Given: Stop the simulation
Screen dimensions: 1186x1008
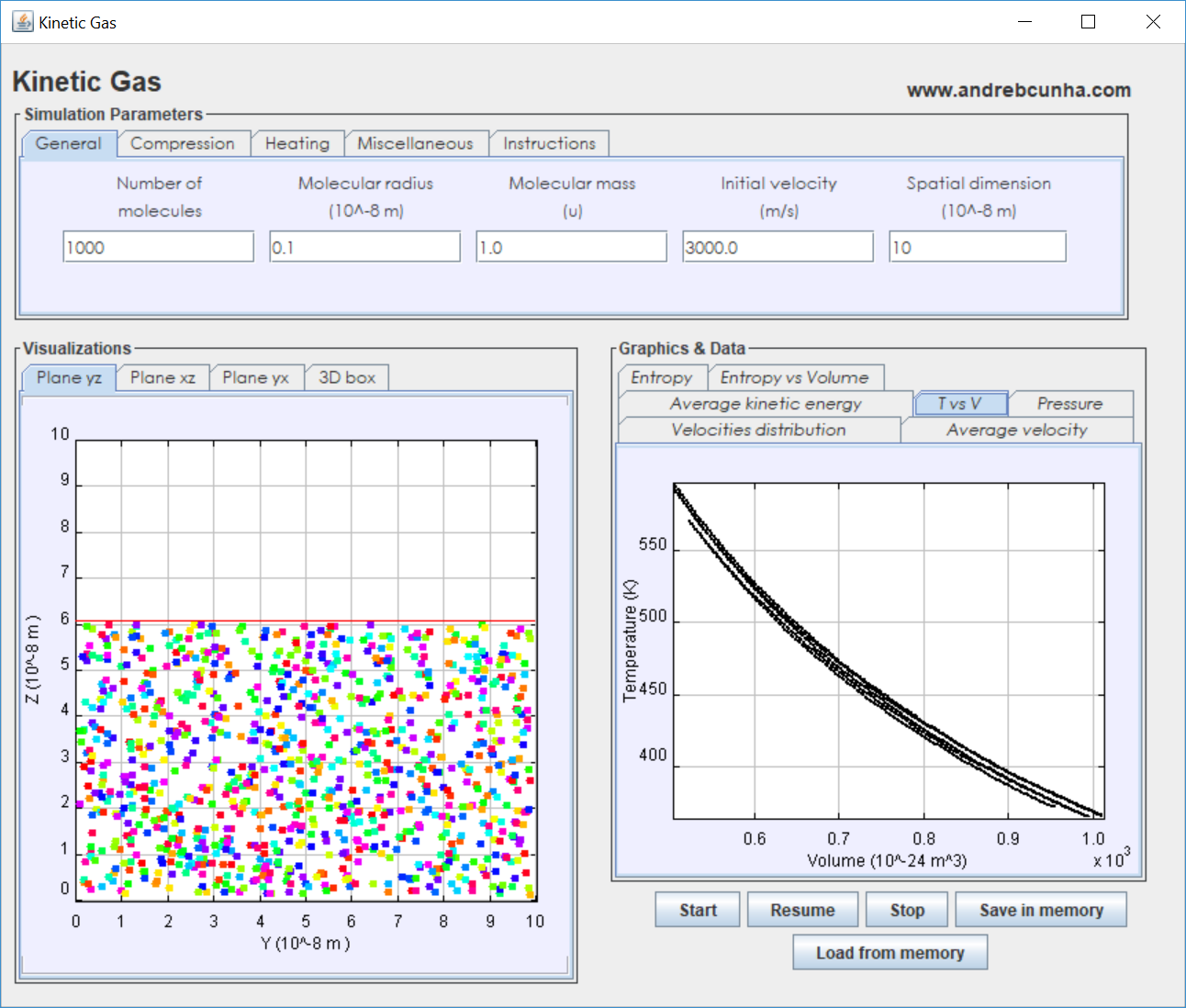Looking at the screenshot, I should (907, 910).
